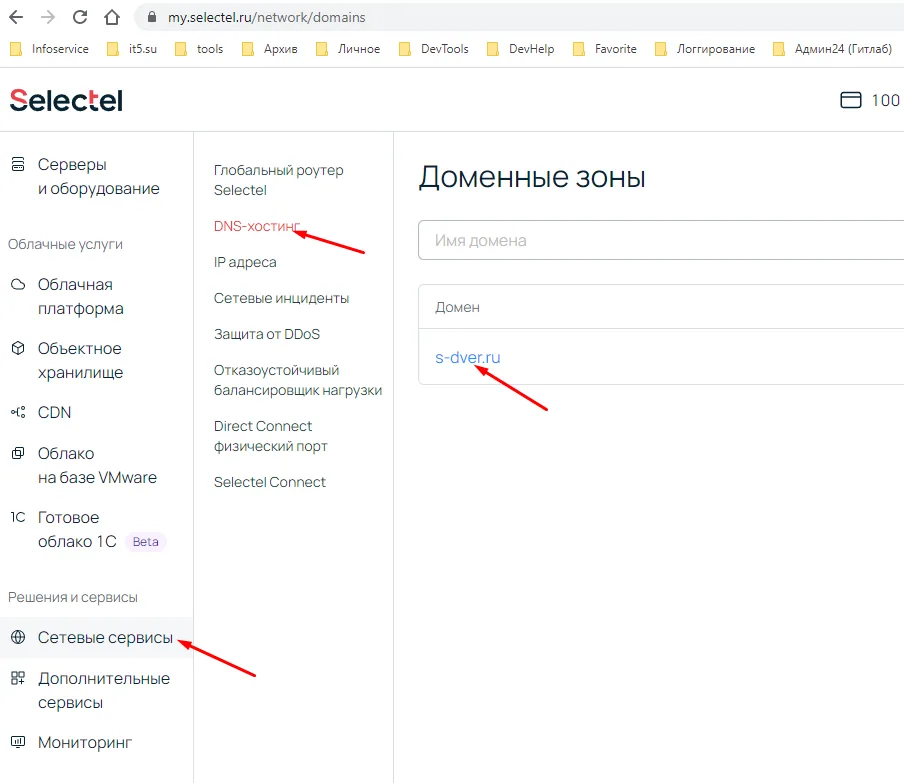This screenshot has height=783, width=904.
Task: Click the cloud icon next to Облачная платформа
Action: tap(18, 284)
